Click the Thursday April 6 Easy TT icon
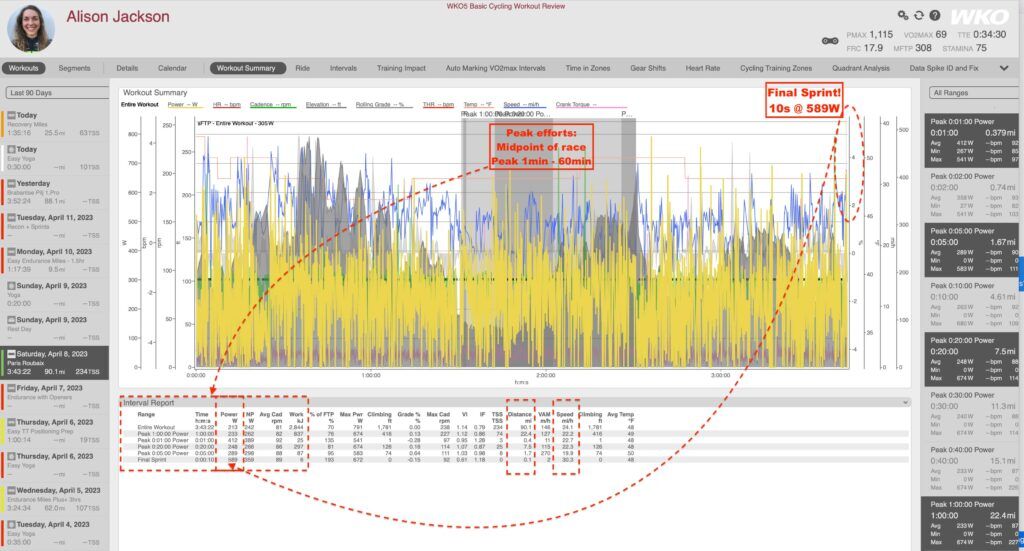1024x551 pixels. [12, 422]
